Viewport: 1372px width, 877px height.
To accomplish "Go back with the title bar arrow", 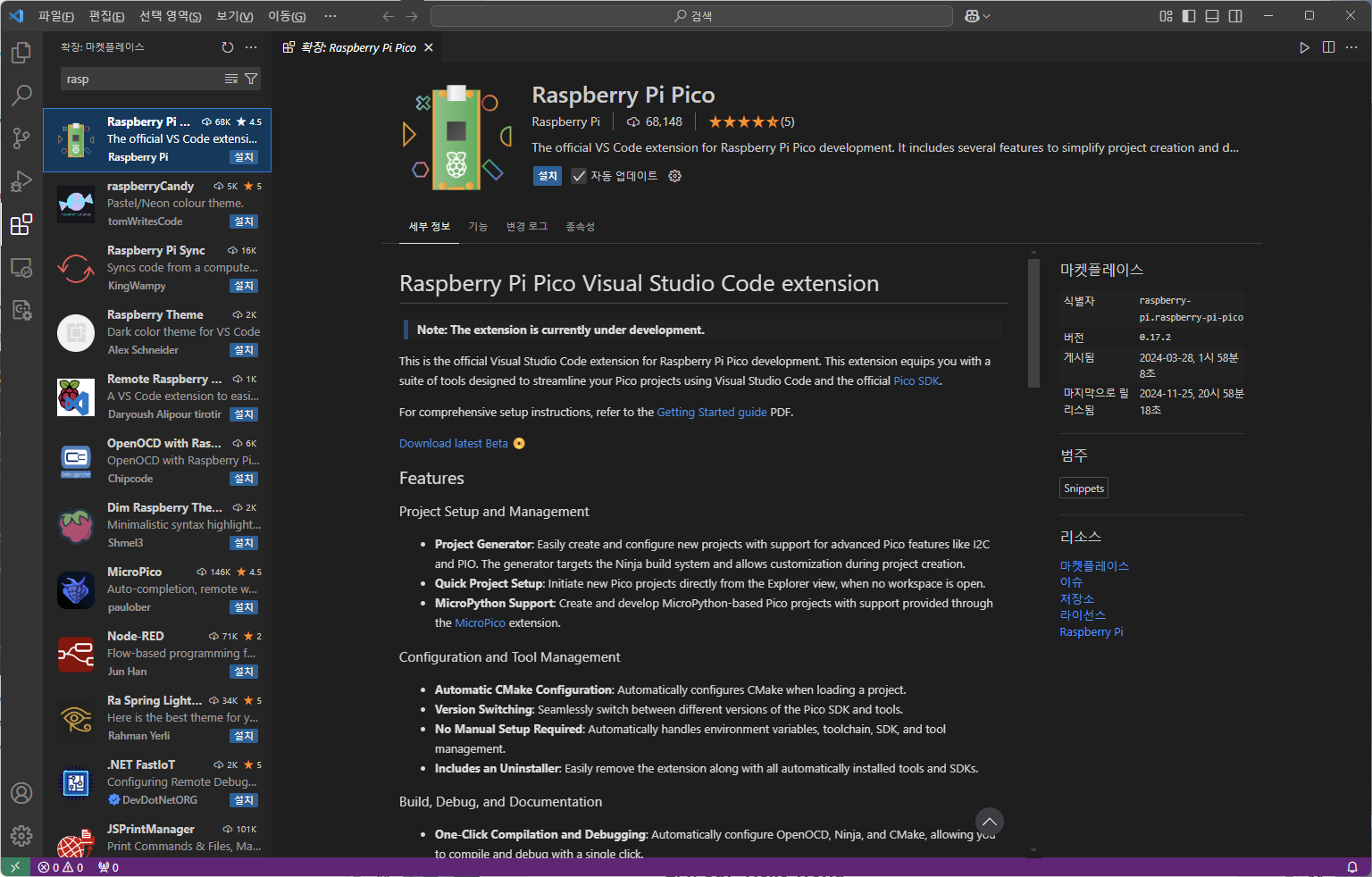I will coord(388,16).
